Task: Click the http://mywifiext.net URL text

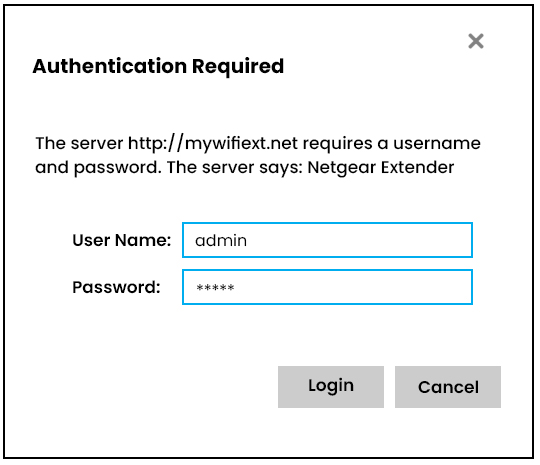Action: [212, 143]
